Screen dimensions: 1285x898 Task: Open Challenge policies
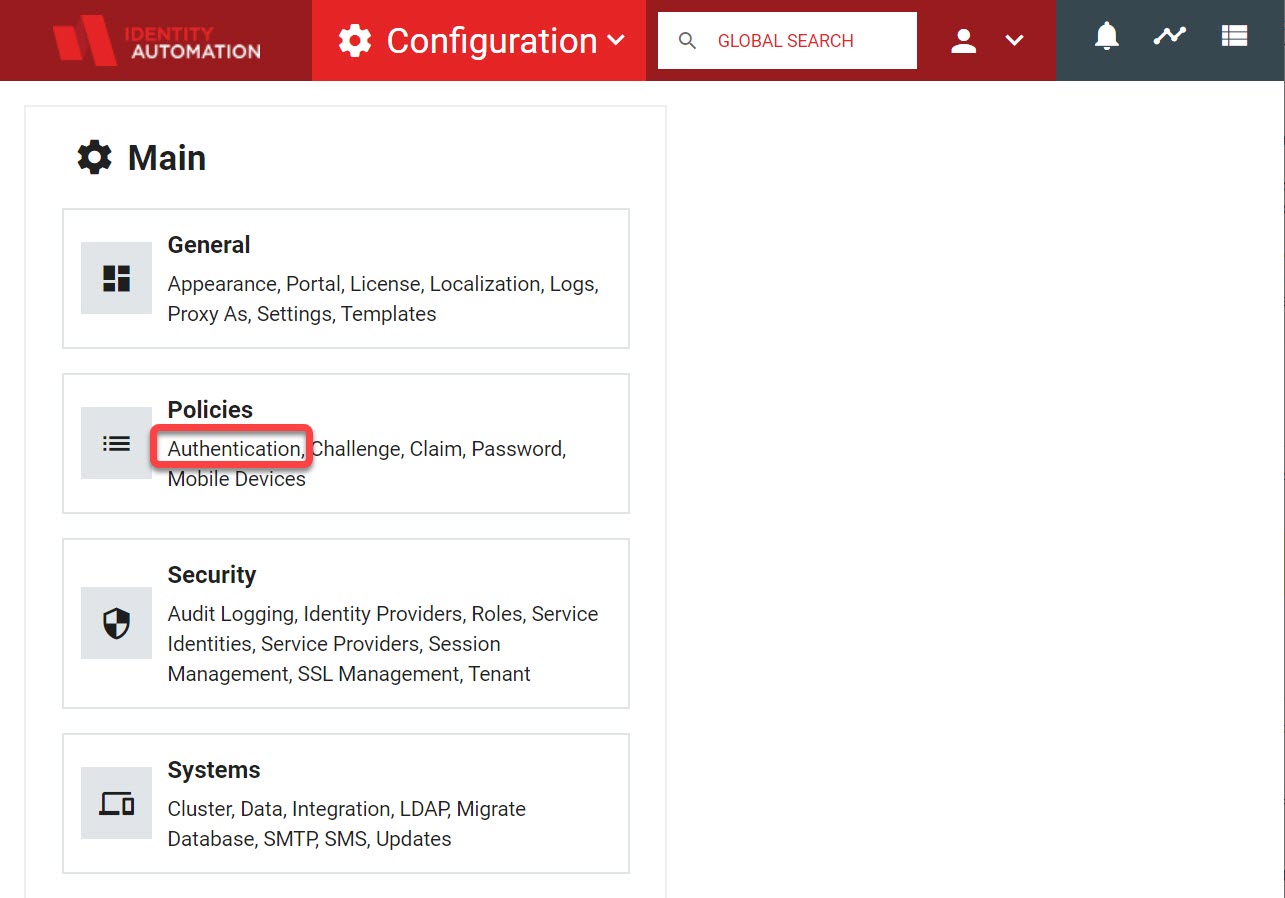(x=356, y=449)
